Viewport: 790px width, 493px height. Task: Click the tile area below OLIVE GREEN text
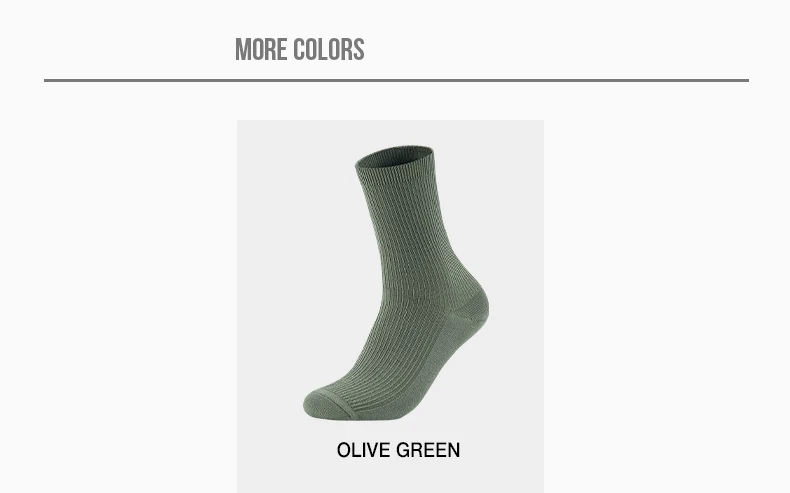click(390, 477)
